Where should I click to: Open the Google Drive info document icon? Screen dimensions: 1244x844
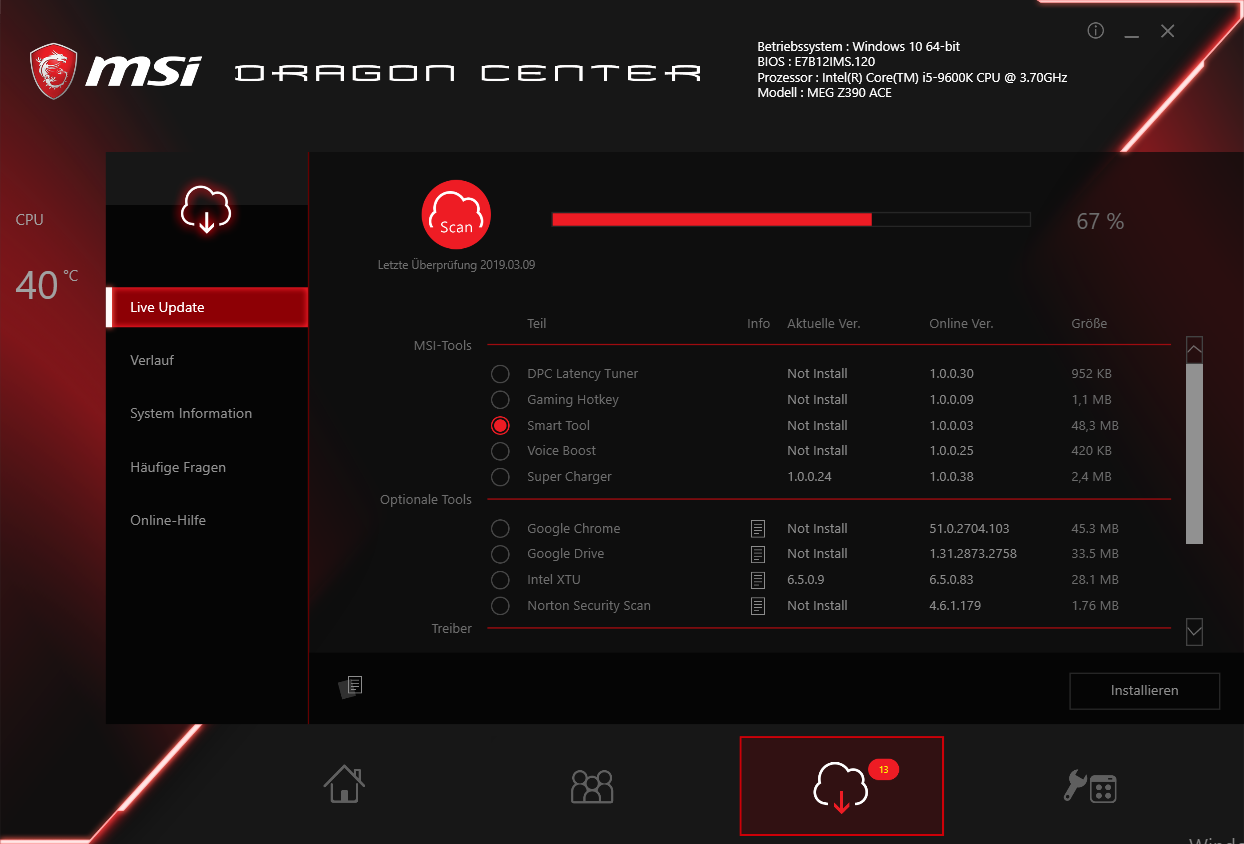click(758, 554)
